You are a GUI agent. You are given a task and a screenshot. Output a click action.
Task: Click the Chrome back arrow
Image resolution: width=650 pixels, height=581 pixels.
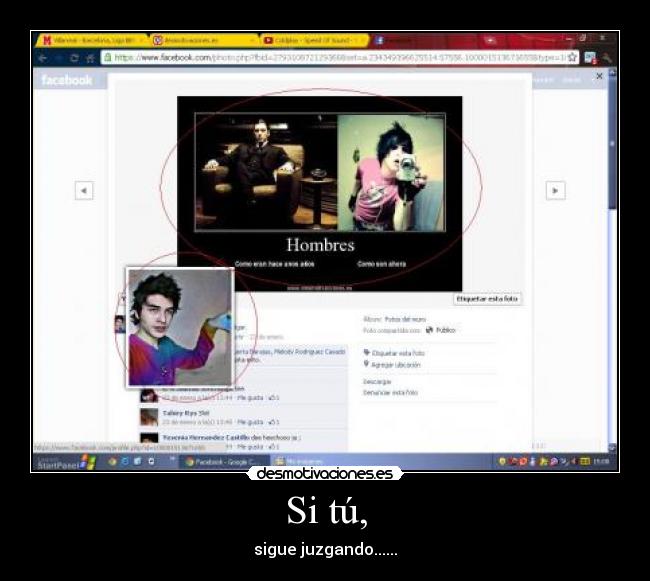point(43,58)
